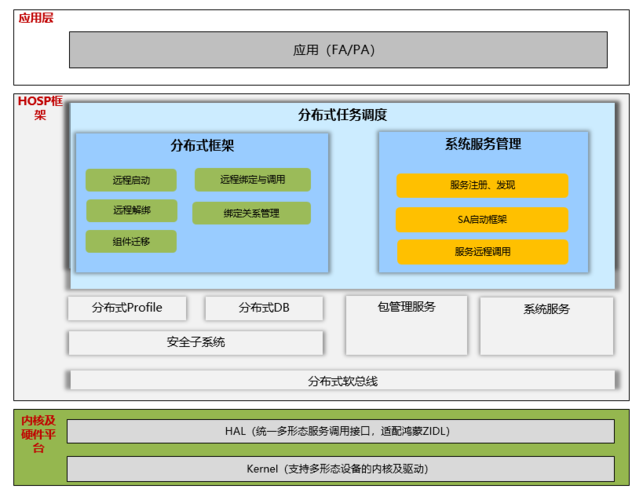The width and height of the screenshot is (643, 500).
Task: Select the 系统服务 box
Action: (x=547, y=326)
